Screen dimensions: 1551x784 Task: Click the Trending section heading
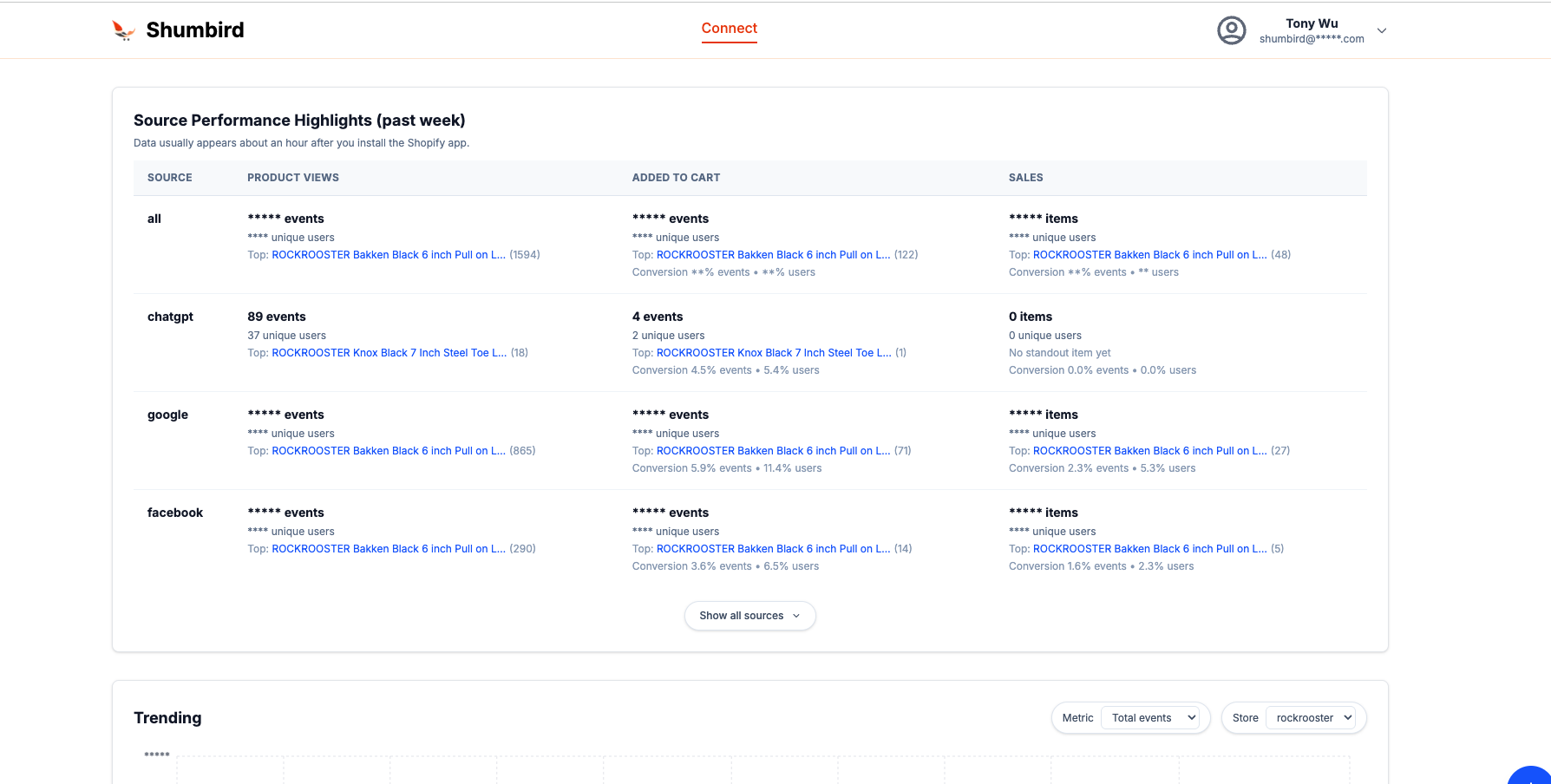tap(167, 717)
